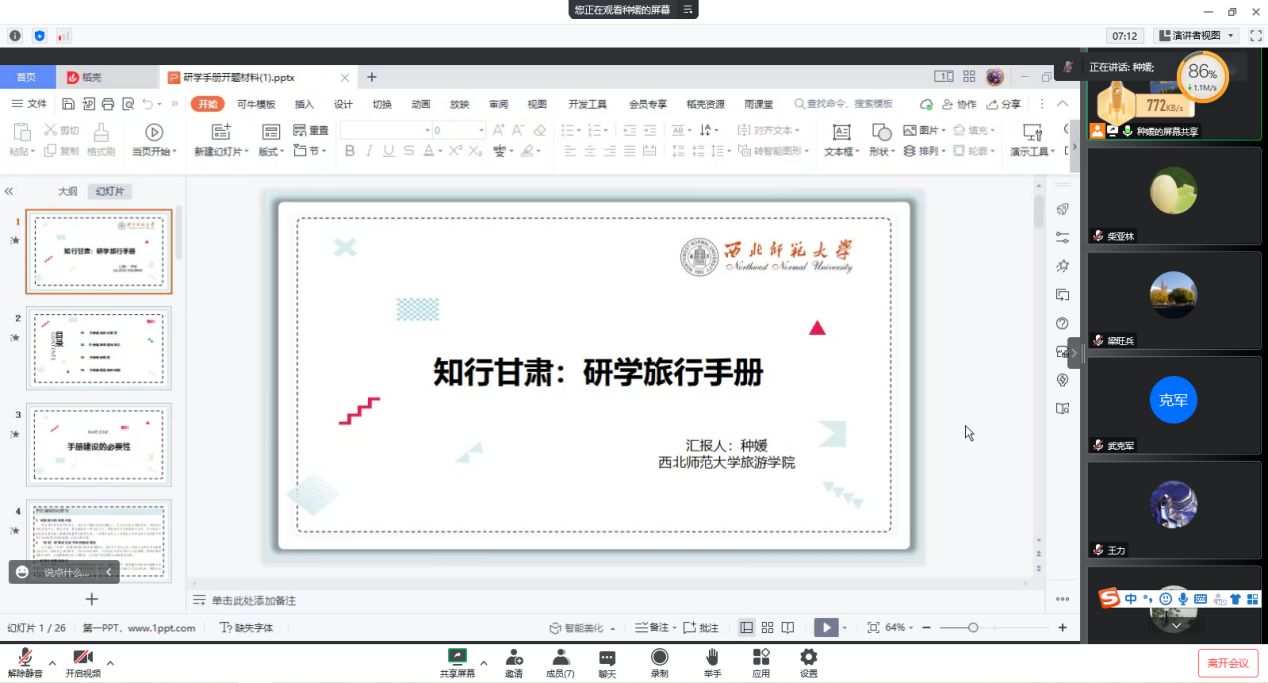Open the 64% zoom level dropdown
1268x683 pixels.
tap(899, 627)
